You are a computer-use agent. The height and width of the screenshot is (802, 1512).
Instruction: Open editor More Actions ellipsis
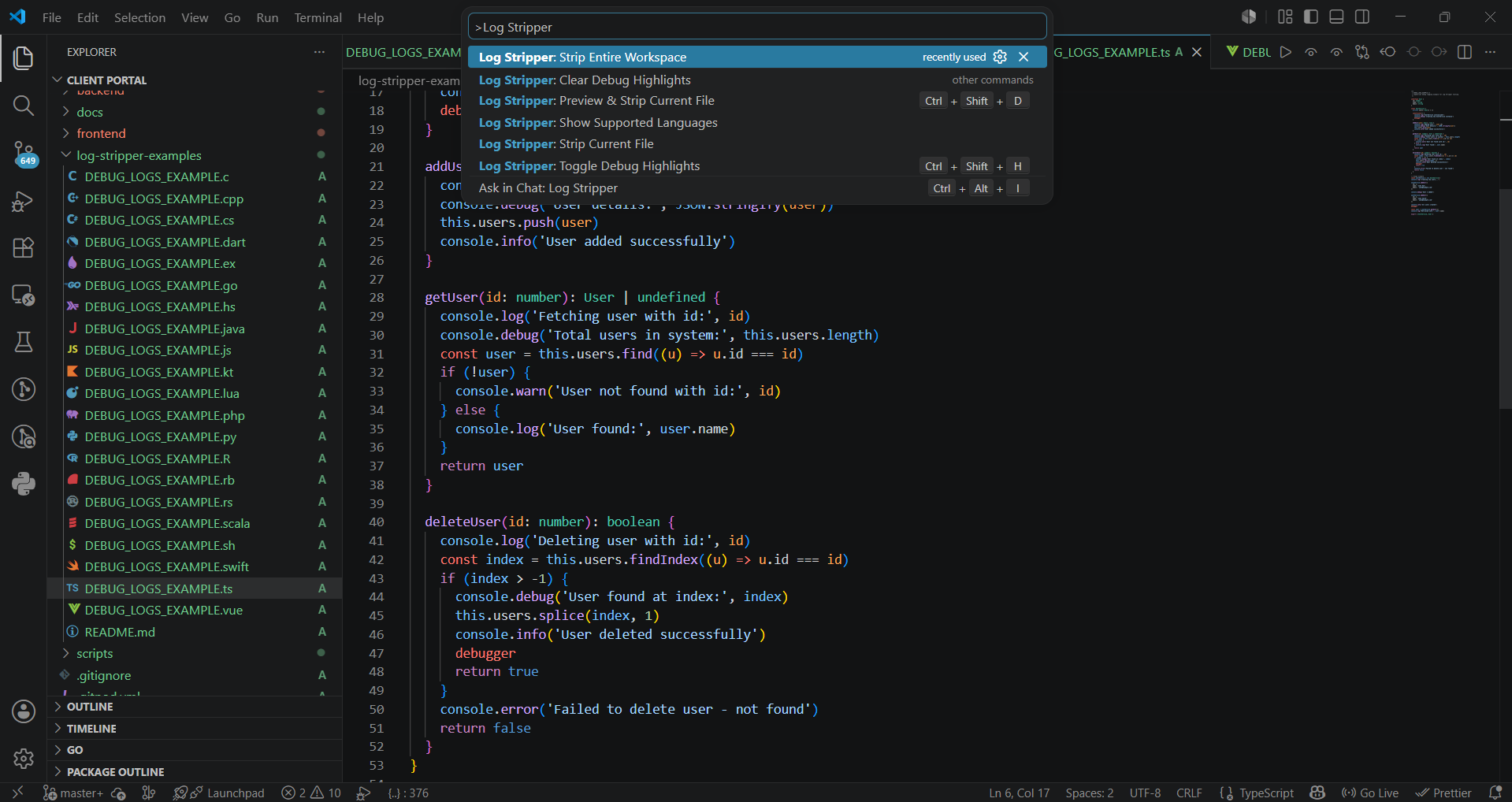click(1490, 52)
